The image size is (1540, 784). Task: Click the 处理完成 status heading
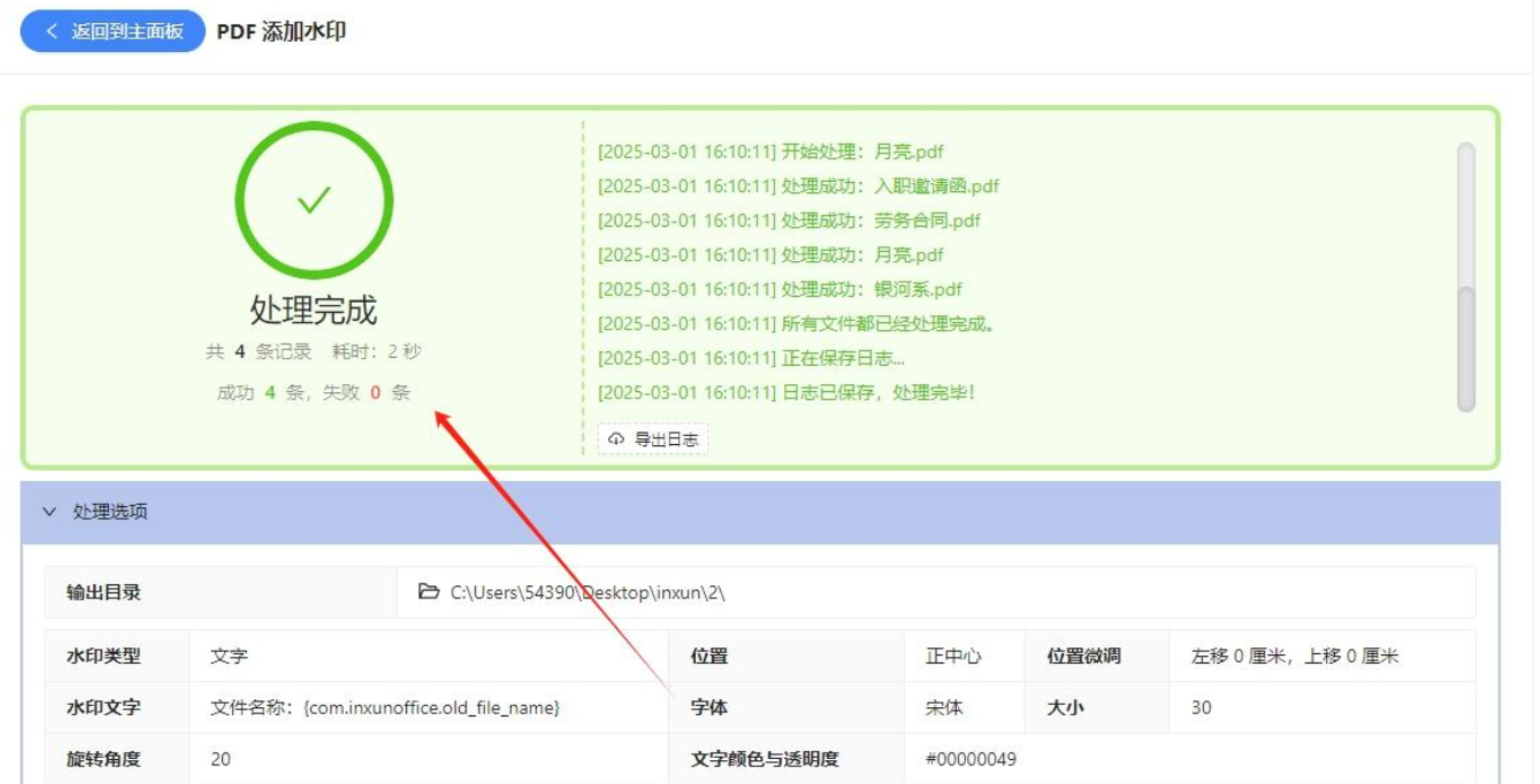click(313, 310)
